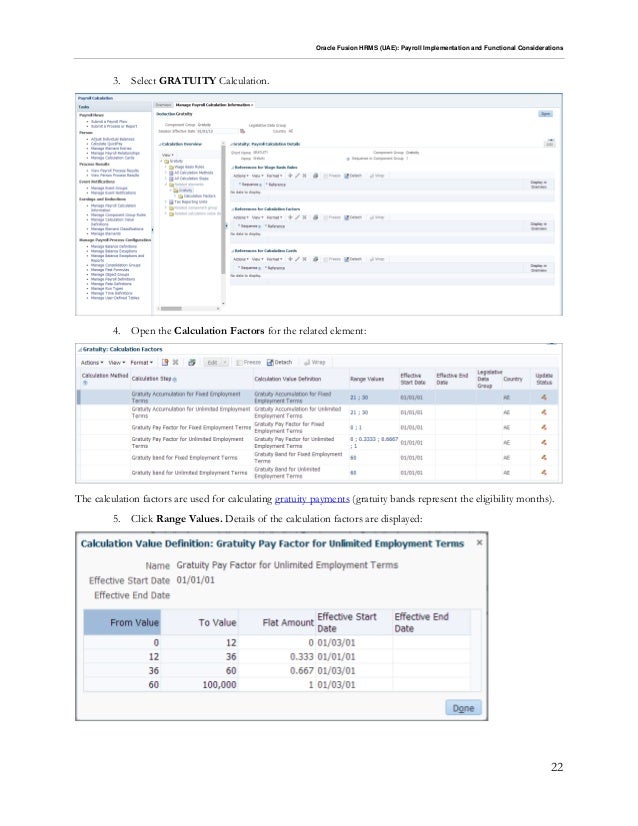Click update status icon for Gratuity band for Fixed Employment Terms

click(544, 457)
